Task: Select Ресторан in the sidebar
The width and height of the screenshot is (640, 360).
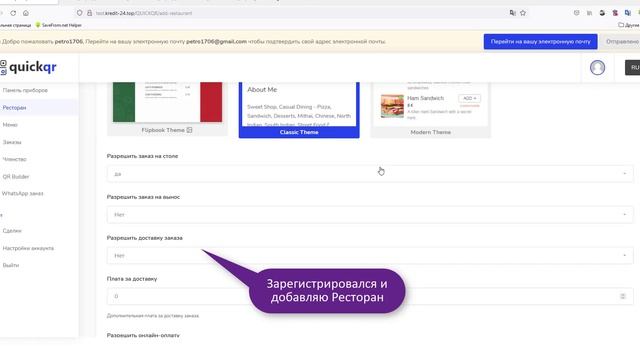Action: tap(15, 108)
